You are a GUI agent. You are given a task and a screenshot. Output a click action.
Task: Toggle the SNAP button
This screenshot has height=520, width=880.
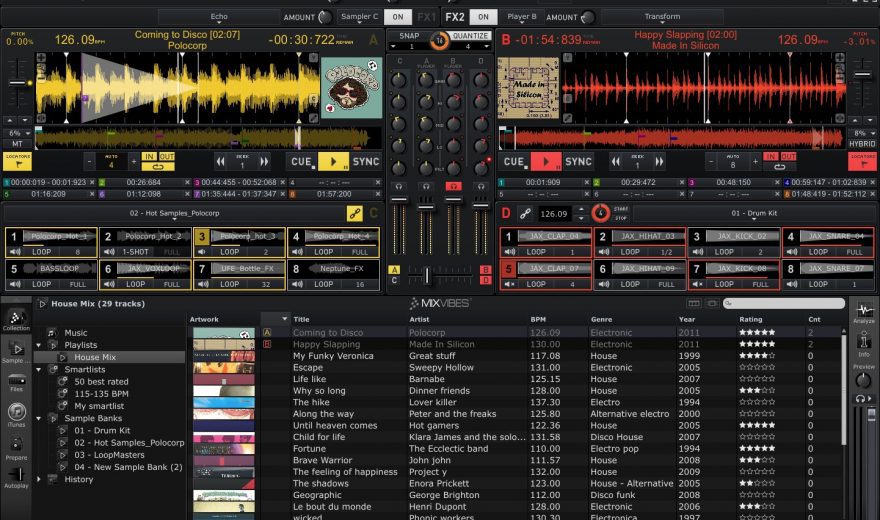tap(408, 35)
